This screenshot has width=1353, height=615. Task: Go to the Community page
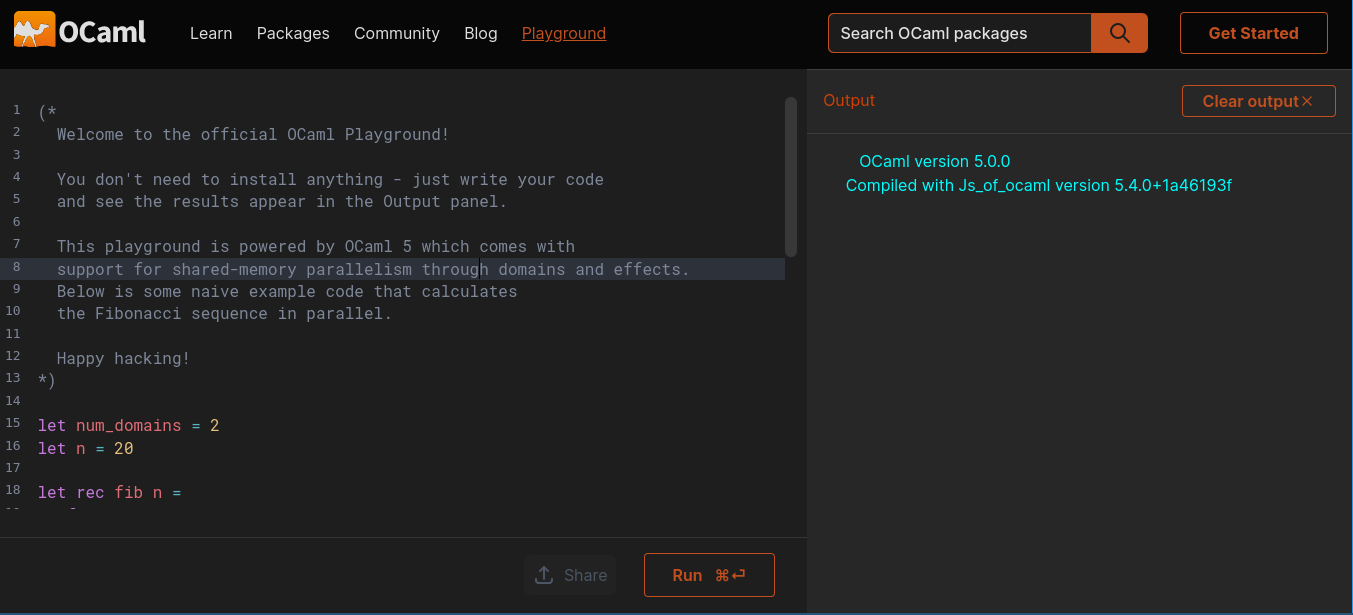point(397,33)
